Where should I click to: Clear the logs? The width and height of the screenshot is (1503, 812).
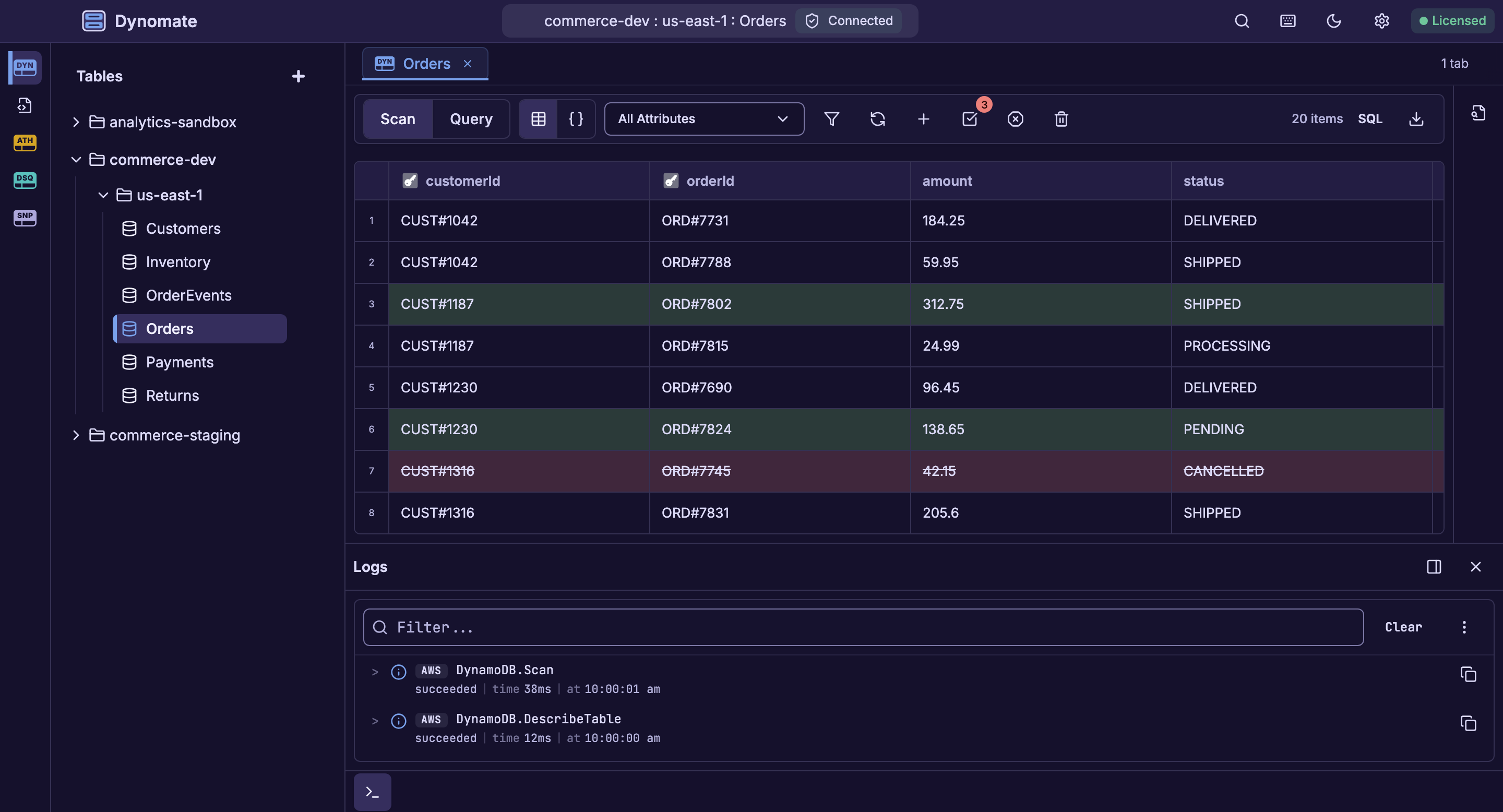pyautogui.click(x=1403, y=627)
